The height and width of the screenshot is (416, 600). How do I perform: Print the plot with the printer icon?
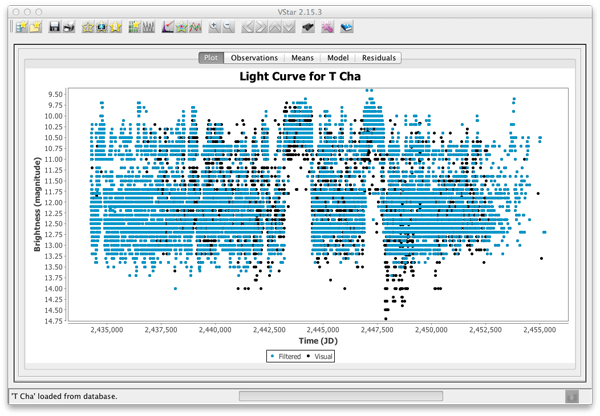click(69, 27)
